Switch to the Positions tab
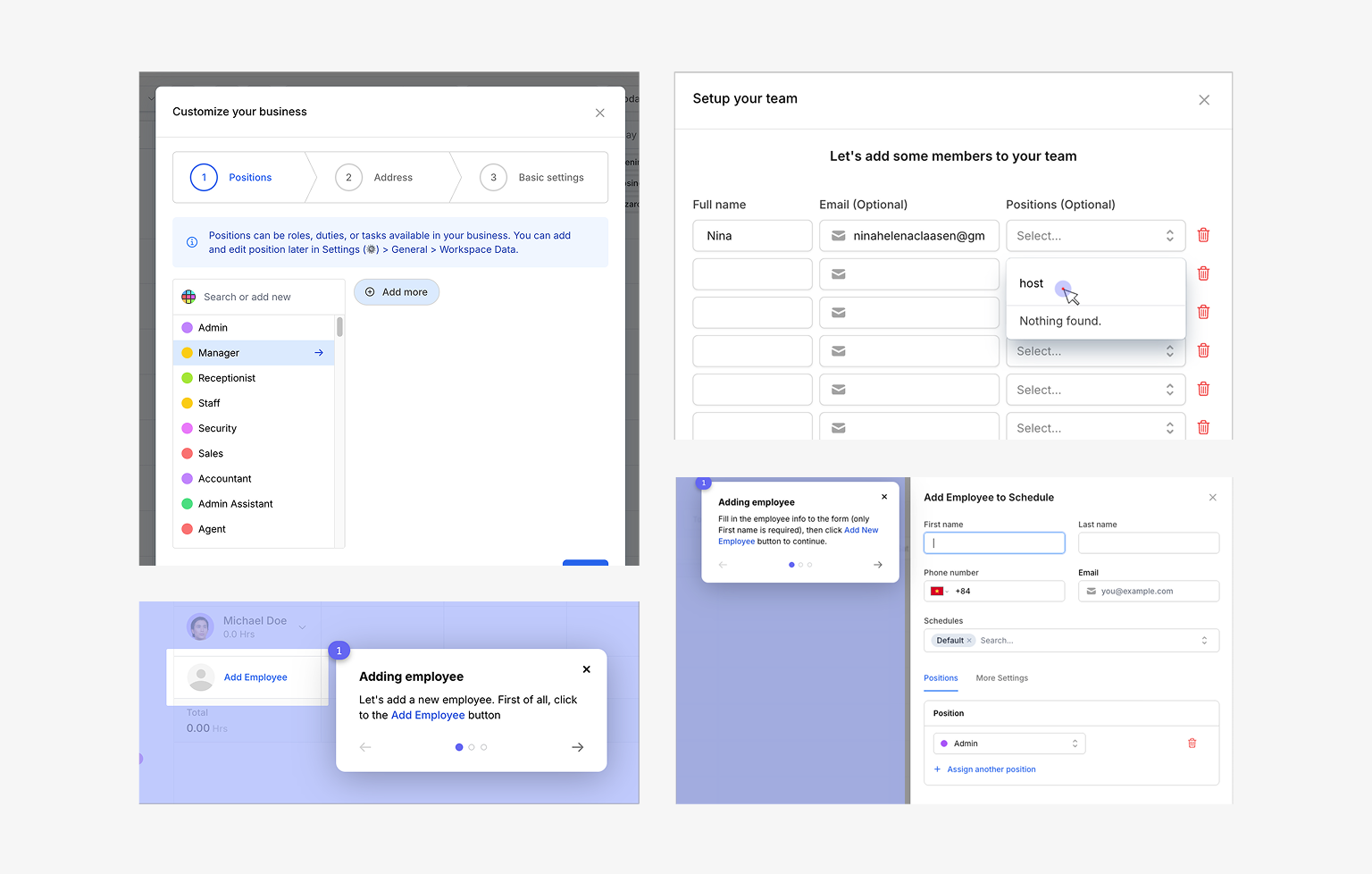 [x=941, y=678]
